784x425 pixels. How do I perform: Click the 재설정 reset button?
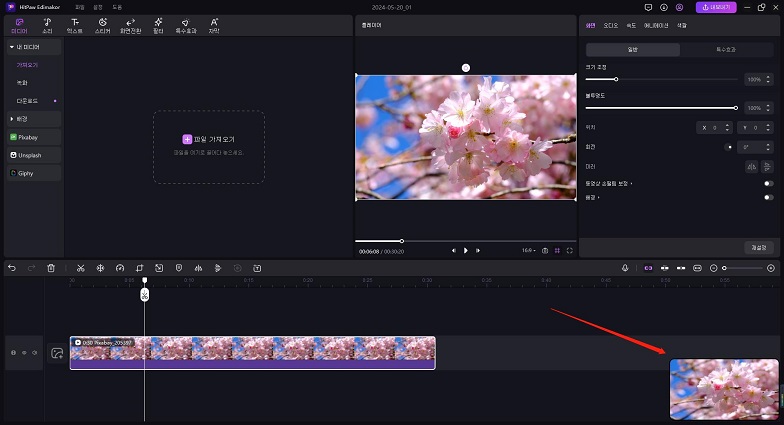pos(758,247)
